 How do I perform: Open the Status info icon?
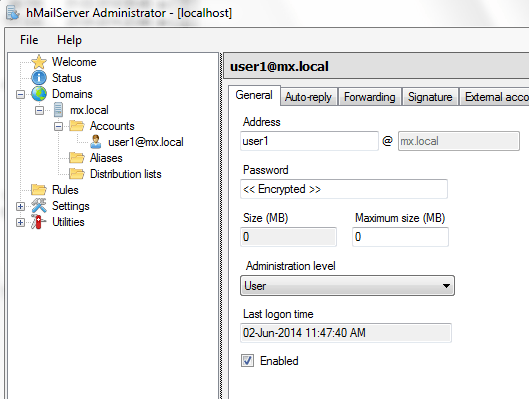point(39,78)
